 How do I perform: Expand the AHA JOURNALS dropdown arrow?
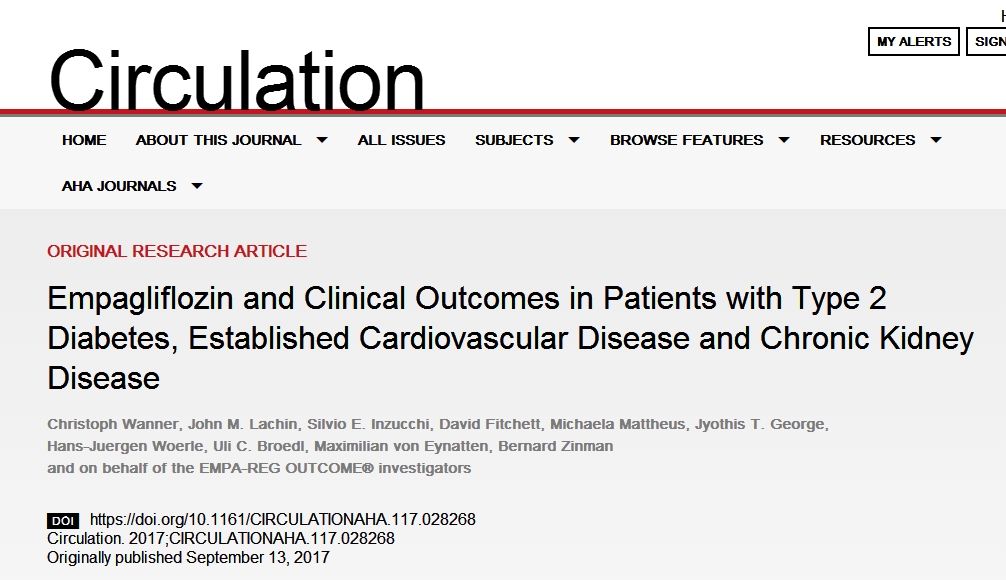pyautogui.click(x=197, y=186)
